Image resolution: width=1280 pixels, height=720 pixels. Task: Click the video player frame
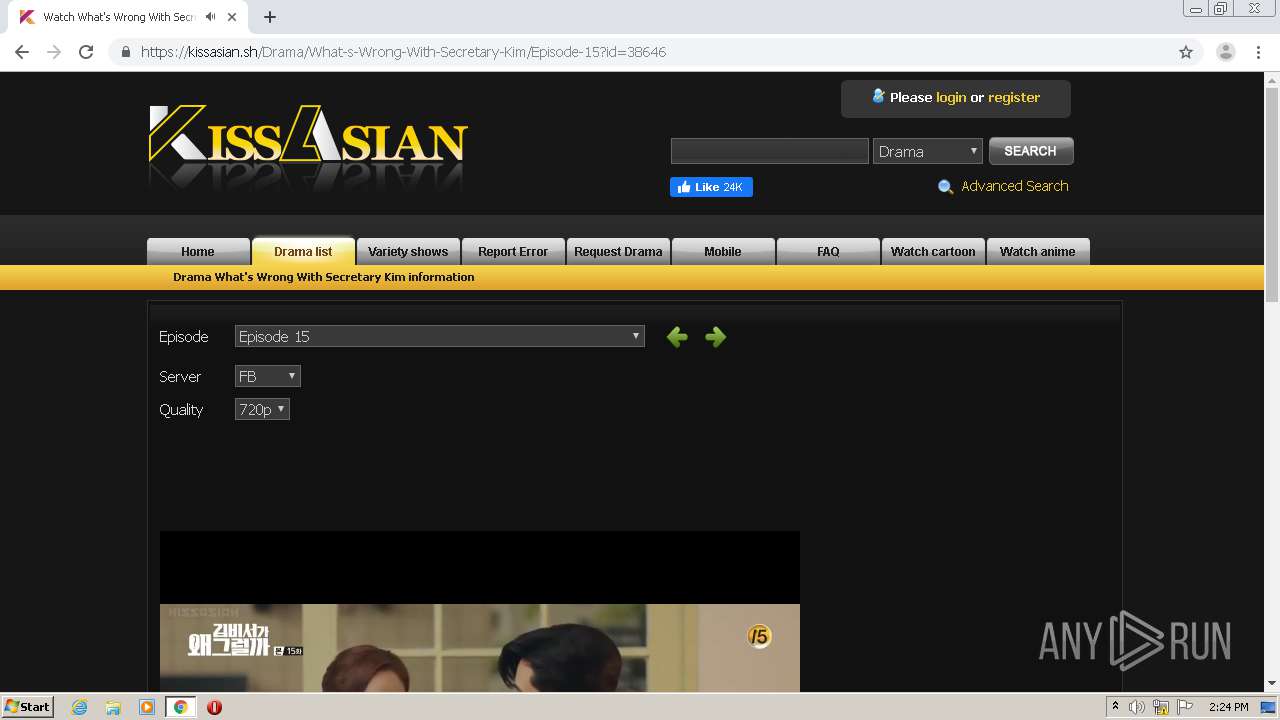(480, 611)
